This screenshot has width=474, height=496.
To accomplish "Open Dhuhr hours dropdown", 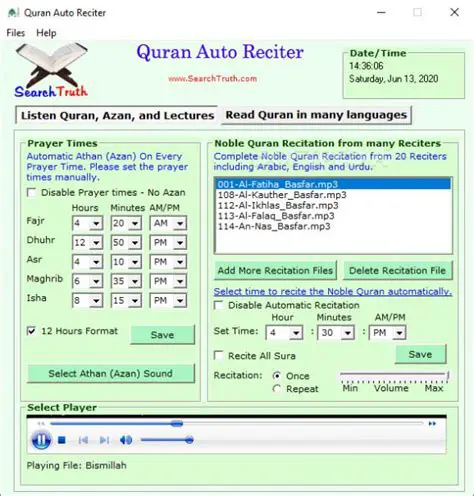I will 96,243.
